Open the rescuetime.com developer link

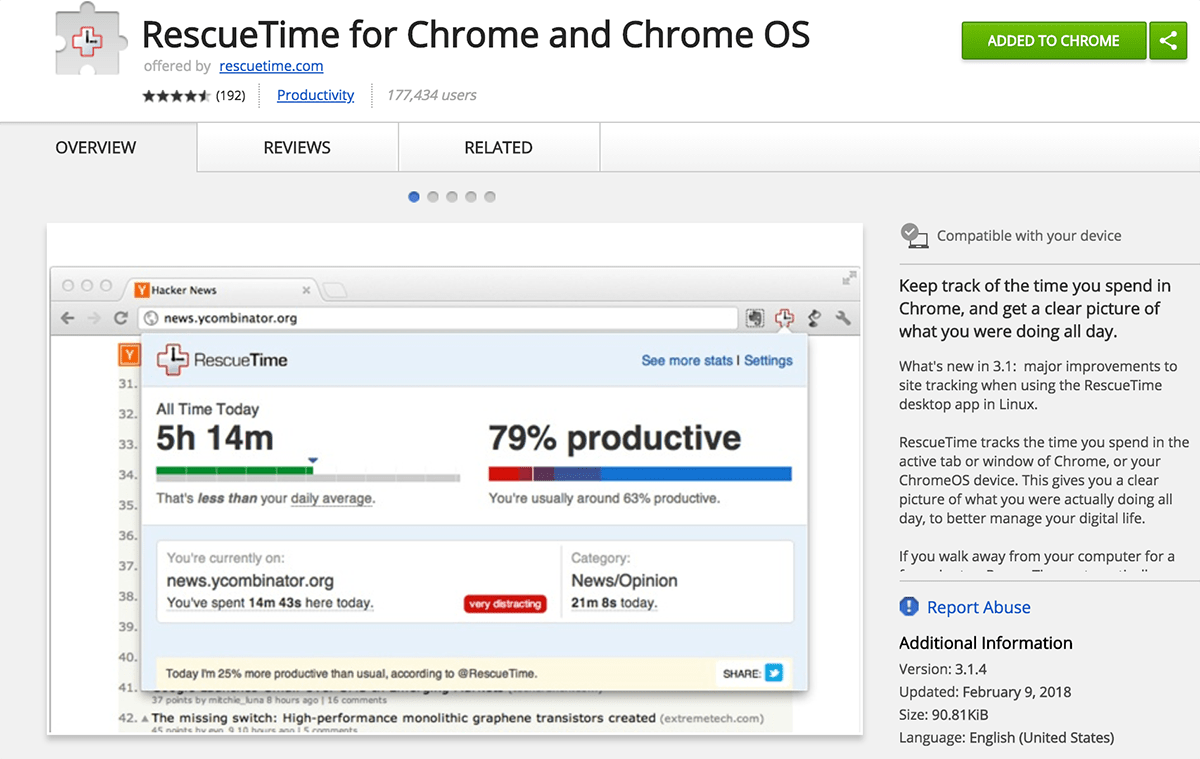[x=271, y=66]
